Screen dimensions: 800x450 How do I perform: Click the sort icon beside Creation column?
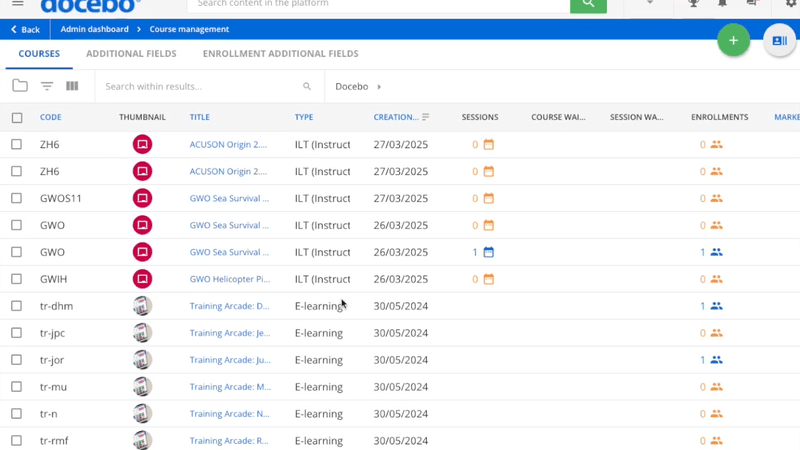(426, 117)
